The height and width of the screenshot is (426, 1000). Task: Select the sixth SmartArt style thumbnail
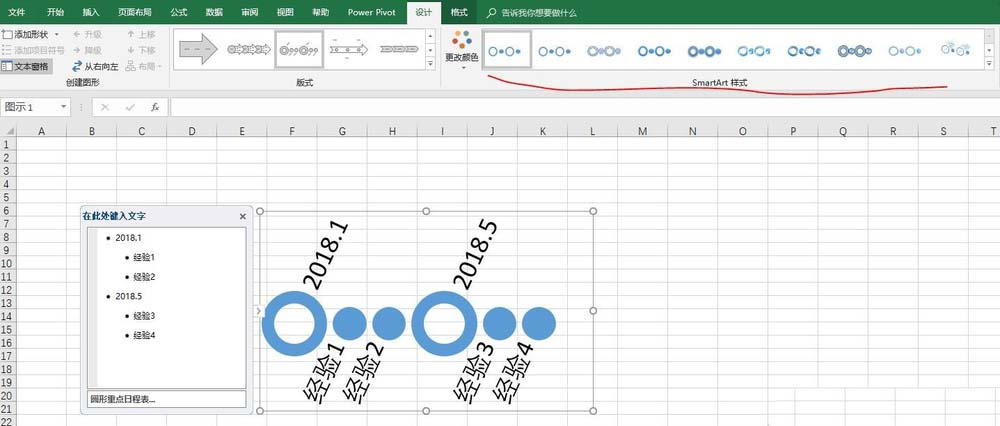754,50
